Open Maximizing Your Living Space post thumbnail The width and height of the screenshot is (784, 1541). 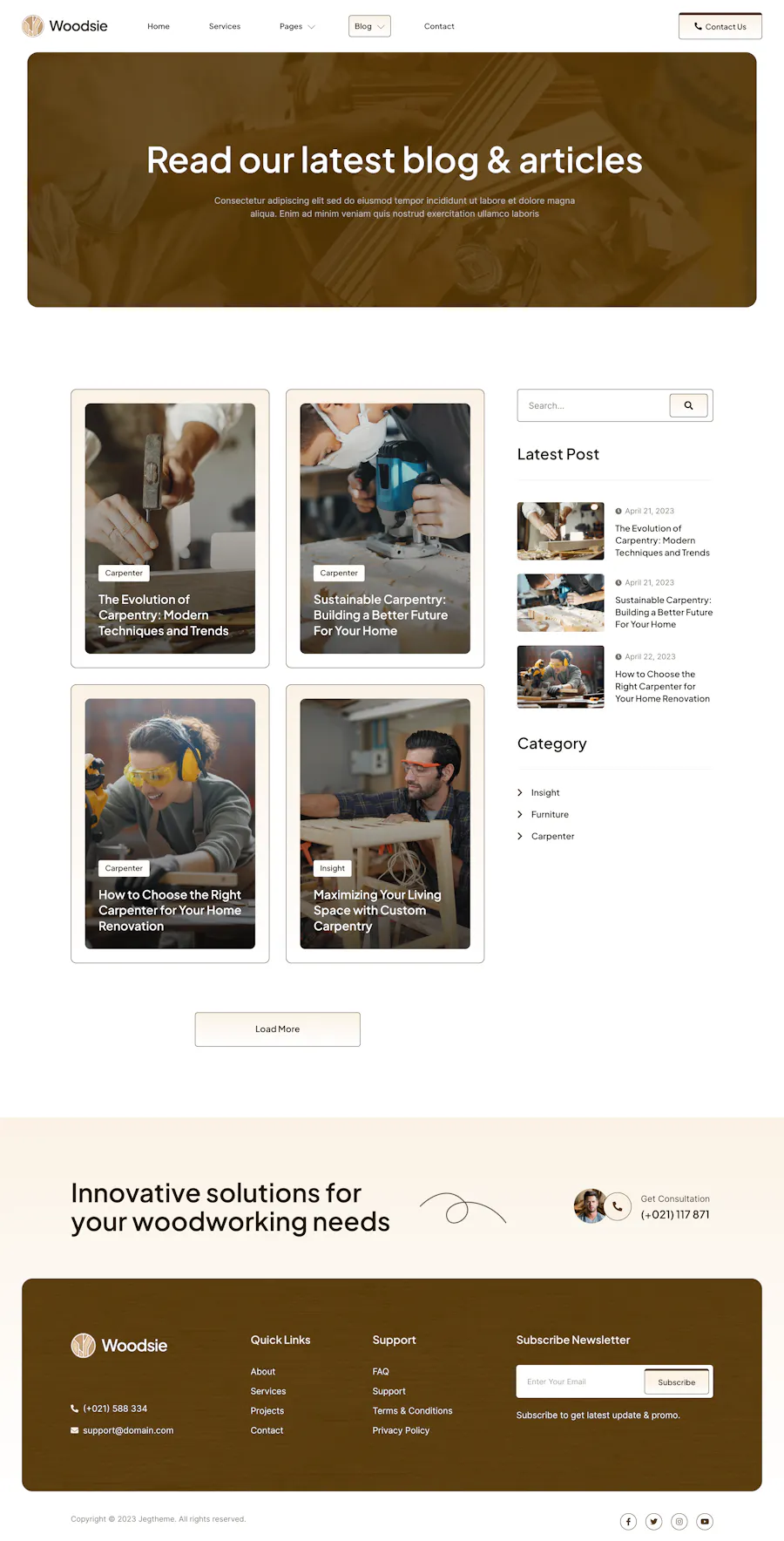point(385,824)
